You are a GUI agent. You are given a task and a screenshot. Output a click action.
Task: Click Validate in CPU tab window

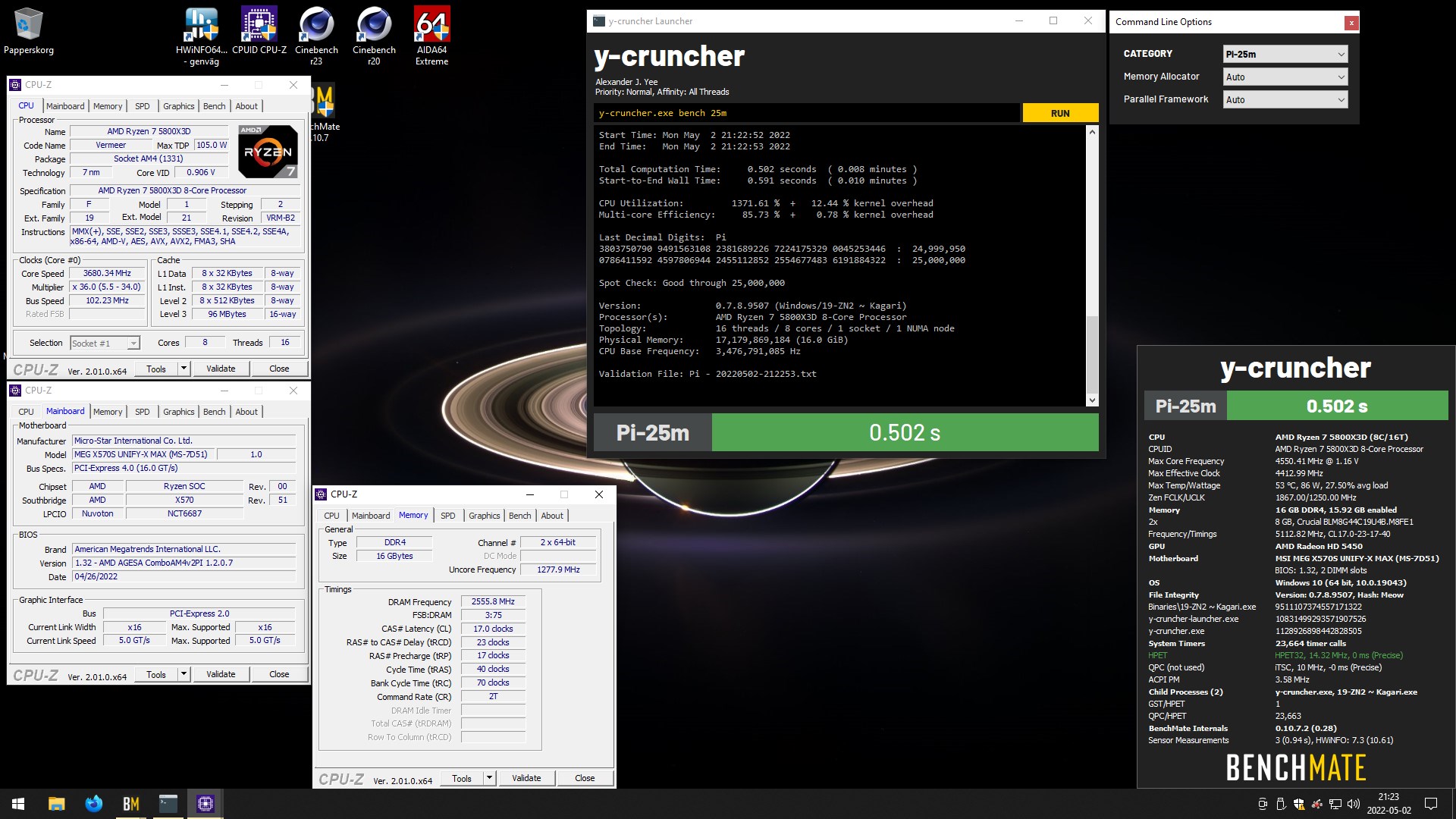221,369
